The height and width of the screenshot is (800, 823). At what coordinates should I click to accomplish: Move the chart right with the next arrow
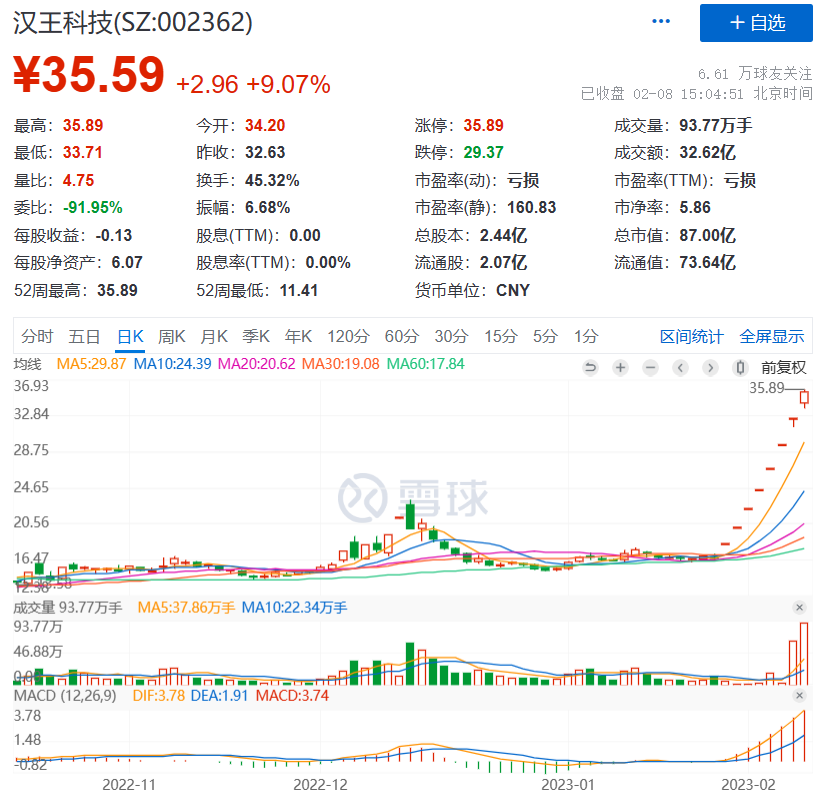[x=710, y=367]
